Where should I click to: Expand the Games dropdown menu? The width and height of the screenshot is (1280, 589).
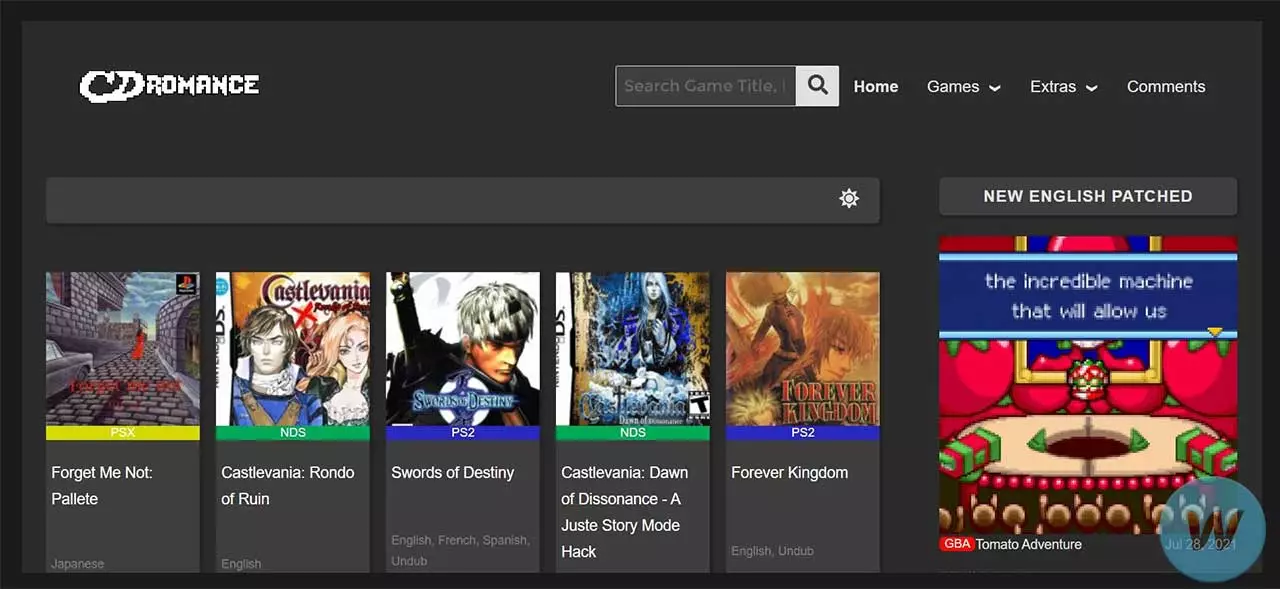coord(964,87)
